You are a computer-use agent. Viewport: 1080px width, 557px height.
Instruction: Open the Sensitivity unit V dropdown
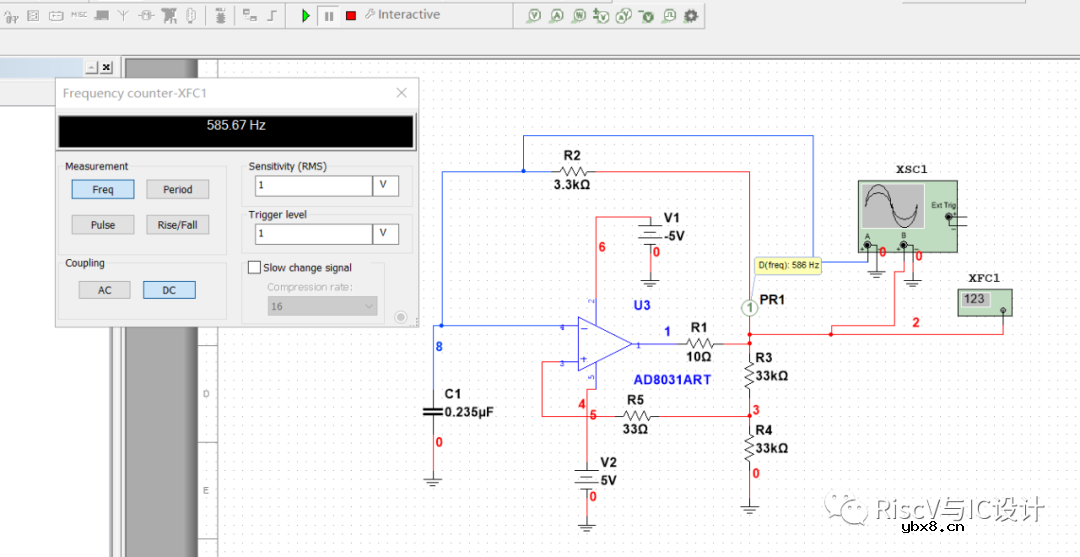[385, 186]
